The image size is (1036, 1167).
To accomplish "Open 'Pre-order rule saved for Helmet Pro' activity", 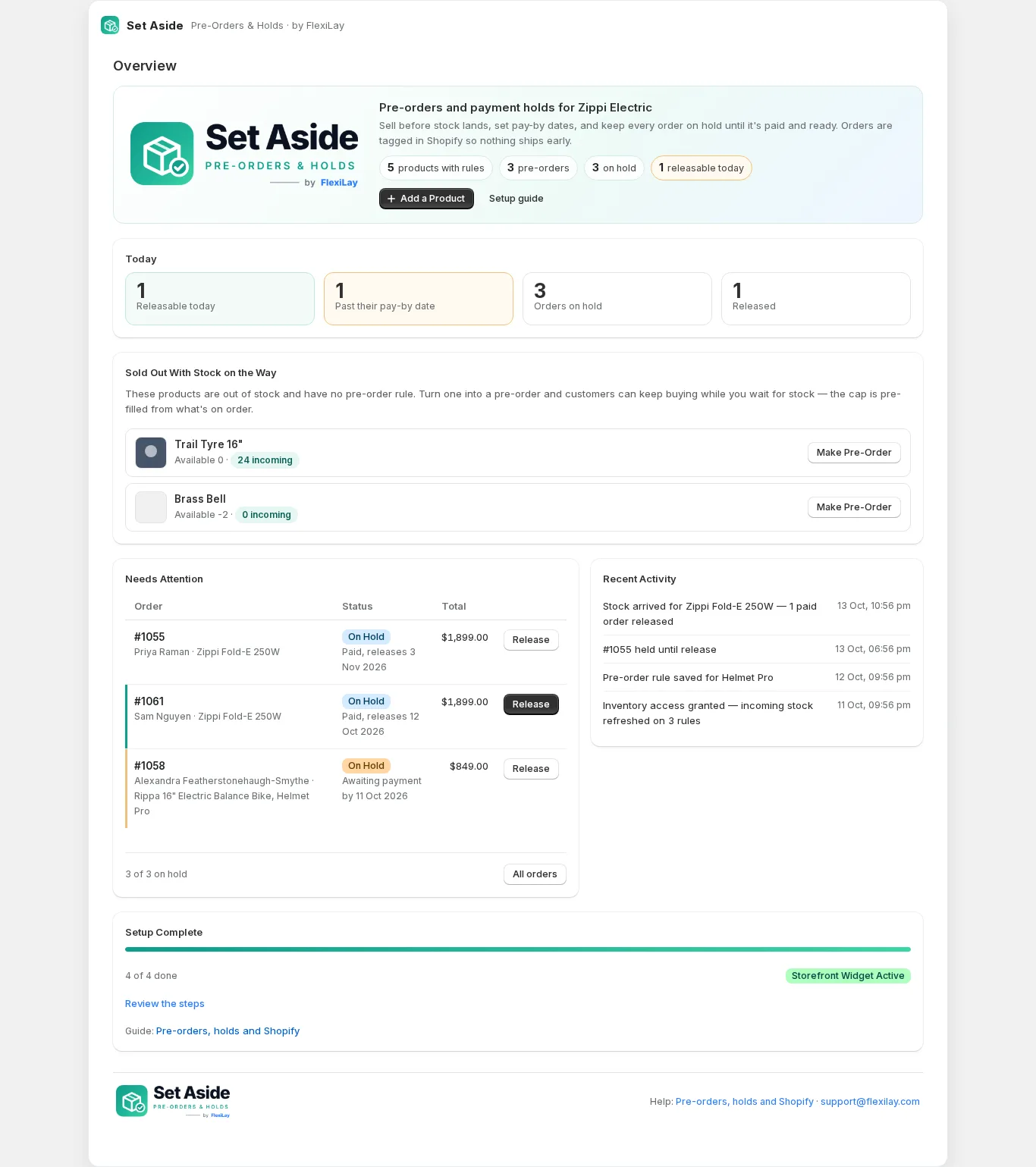I will tap(757, 678).
